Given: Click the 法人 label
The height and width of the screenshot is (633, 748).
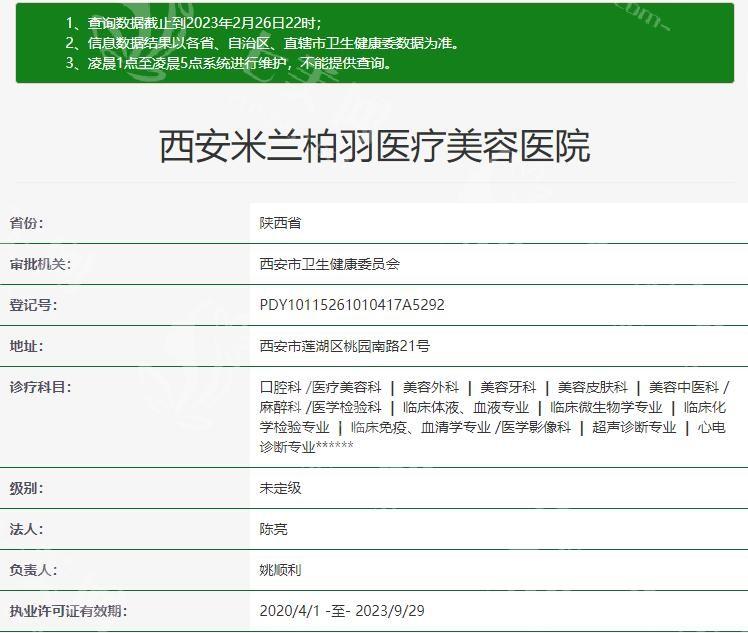Looking at the screenshot, I should [x=26, y=529].
